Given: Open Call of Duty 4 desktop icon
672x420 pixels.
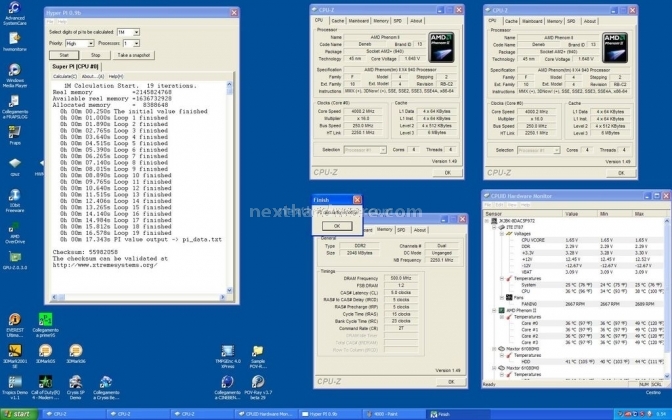Looking at the screenshot, I should point(45,387).
